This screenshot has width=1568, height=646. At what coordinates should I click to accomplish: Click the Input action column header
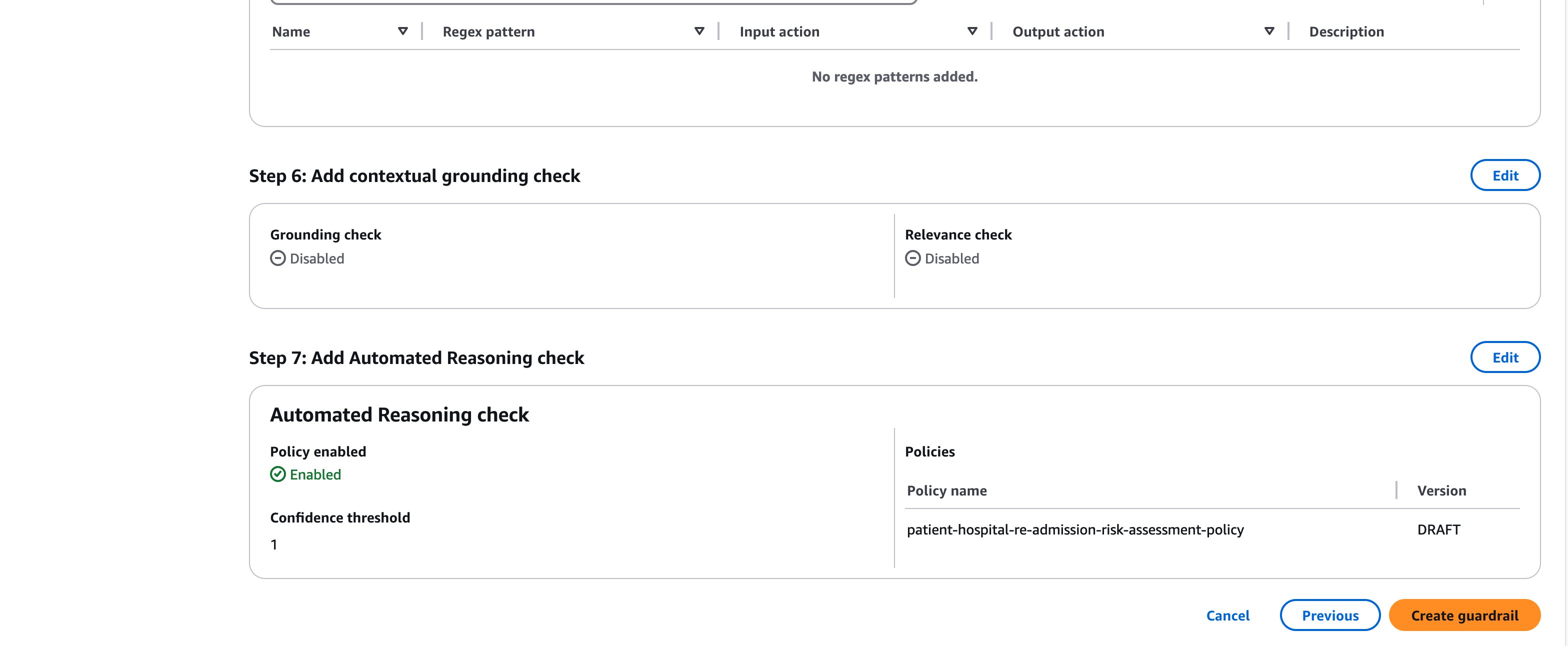779,31
